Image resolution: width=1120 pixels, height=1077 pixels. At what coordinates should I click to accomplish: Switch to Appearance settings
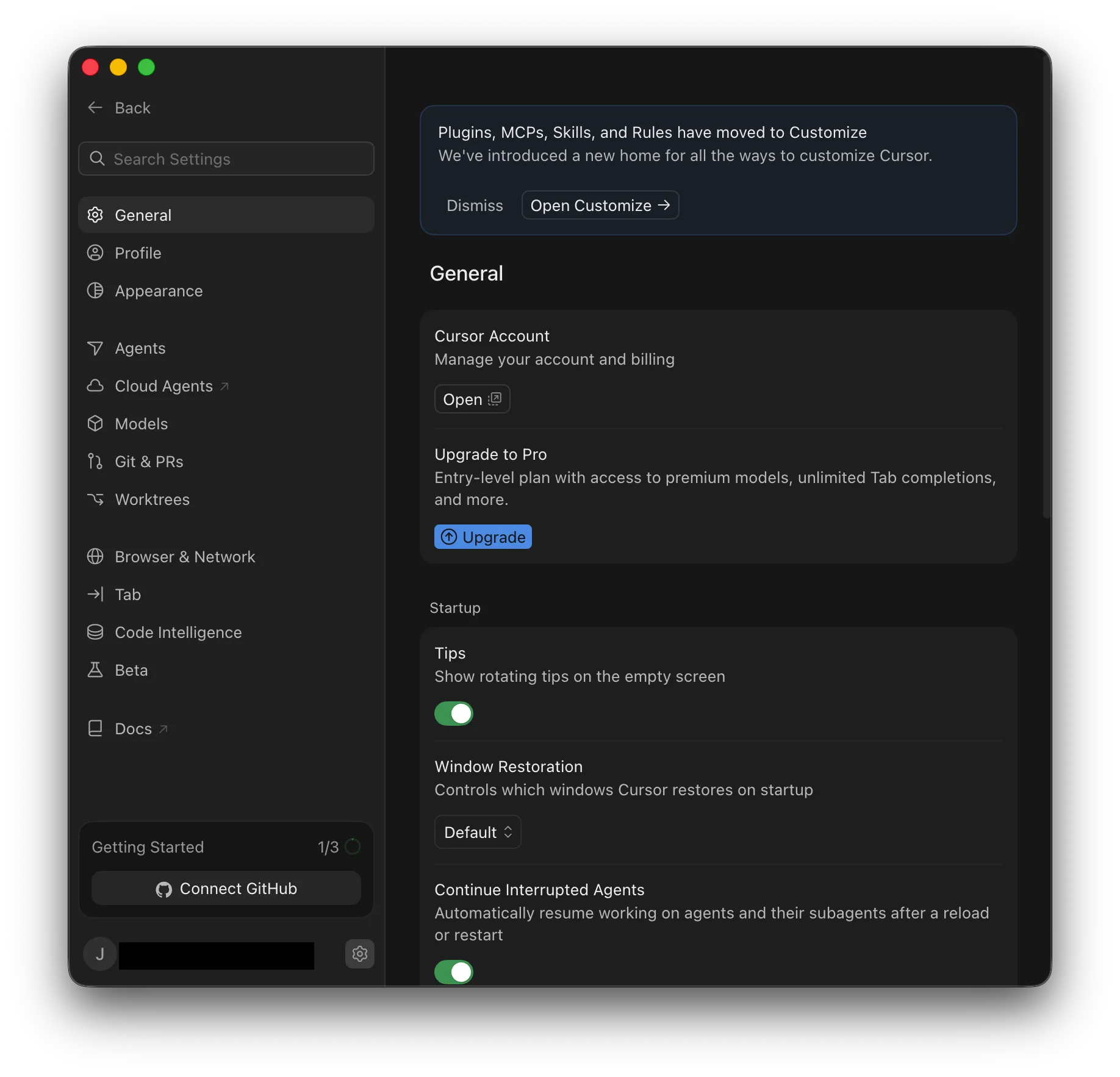[x=226, y=290]
